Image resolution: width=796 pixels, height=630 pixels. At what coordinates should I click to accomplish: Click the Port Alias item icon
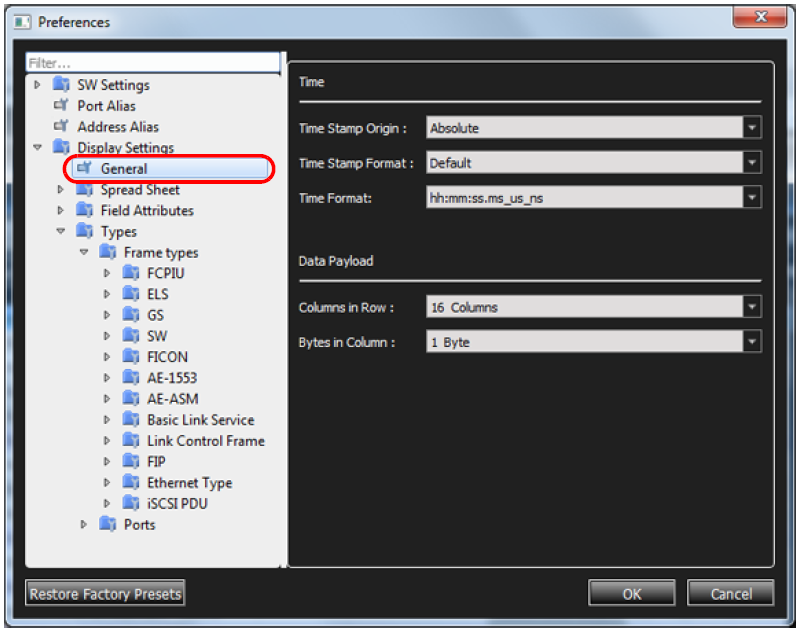[x=61, y=105]
